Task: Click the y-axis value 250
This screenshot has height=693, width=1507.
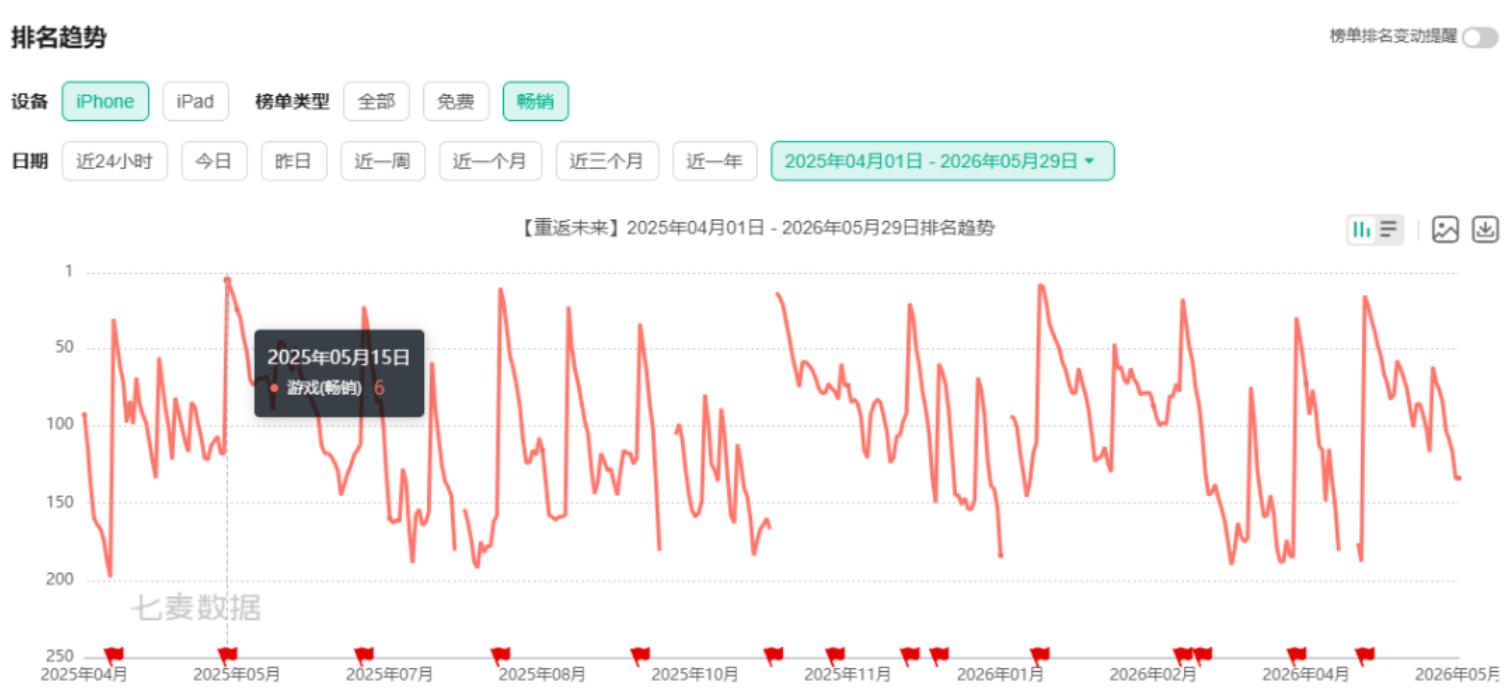Action: (x=60, y=656)
